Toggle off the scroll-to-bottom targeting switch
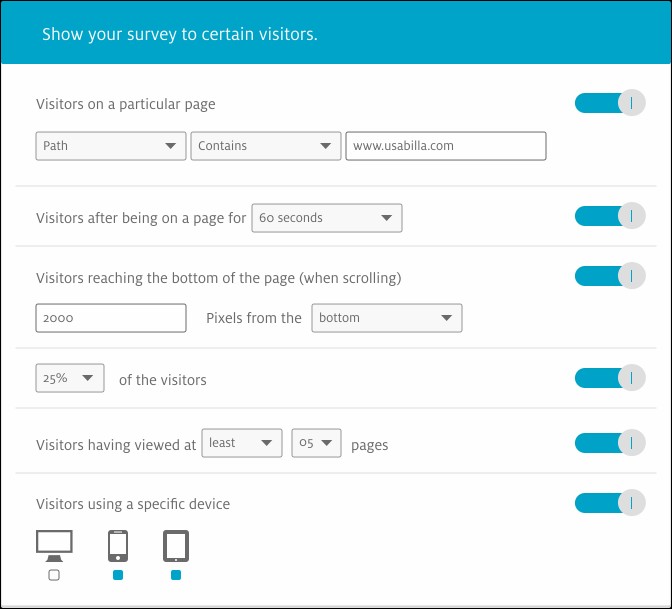 (609, 276)
